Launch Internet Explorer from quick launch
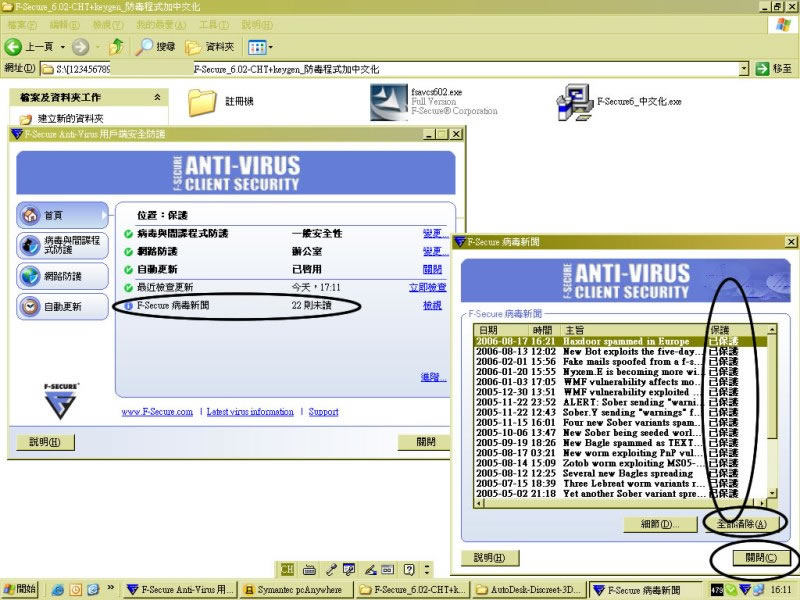The width and height of the screenshot is (800, 600). click(x=58, y=590)
